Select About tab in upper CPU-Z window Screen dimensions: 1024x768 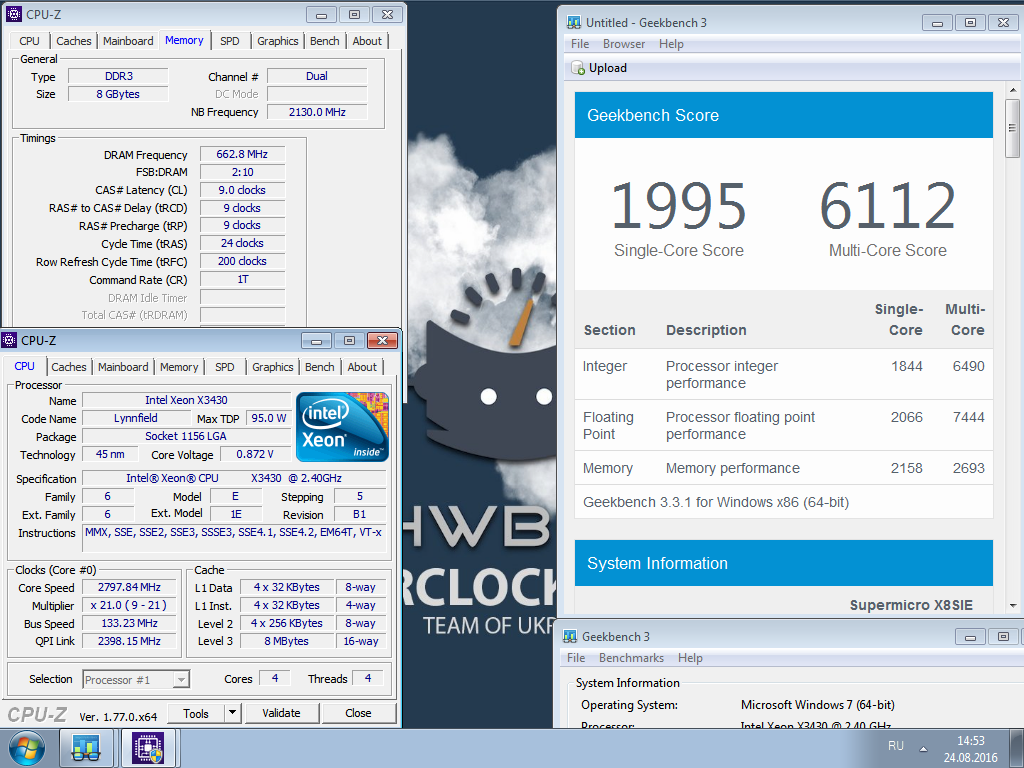click(x=367, y=40)
